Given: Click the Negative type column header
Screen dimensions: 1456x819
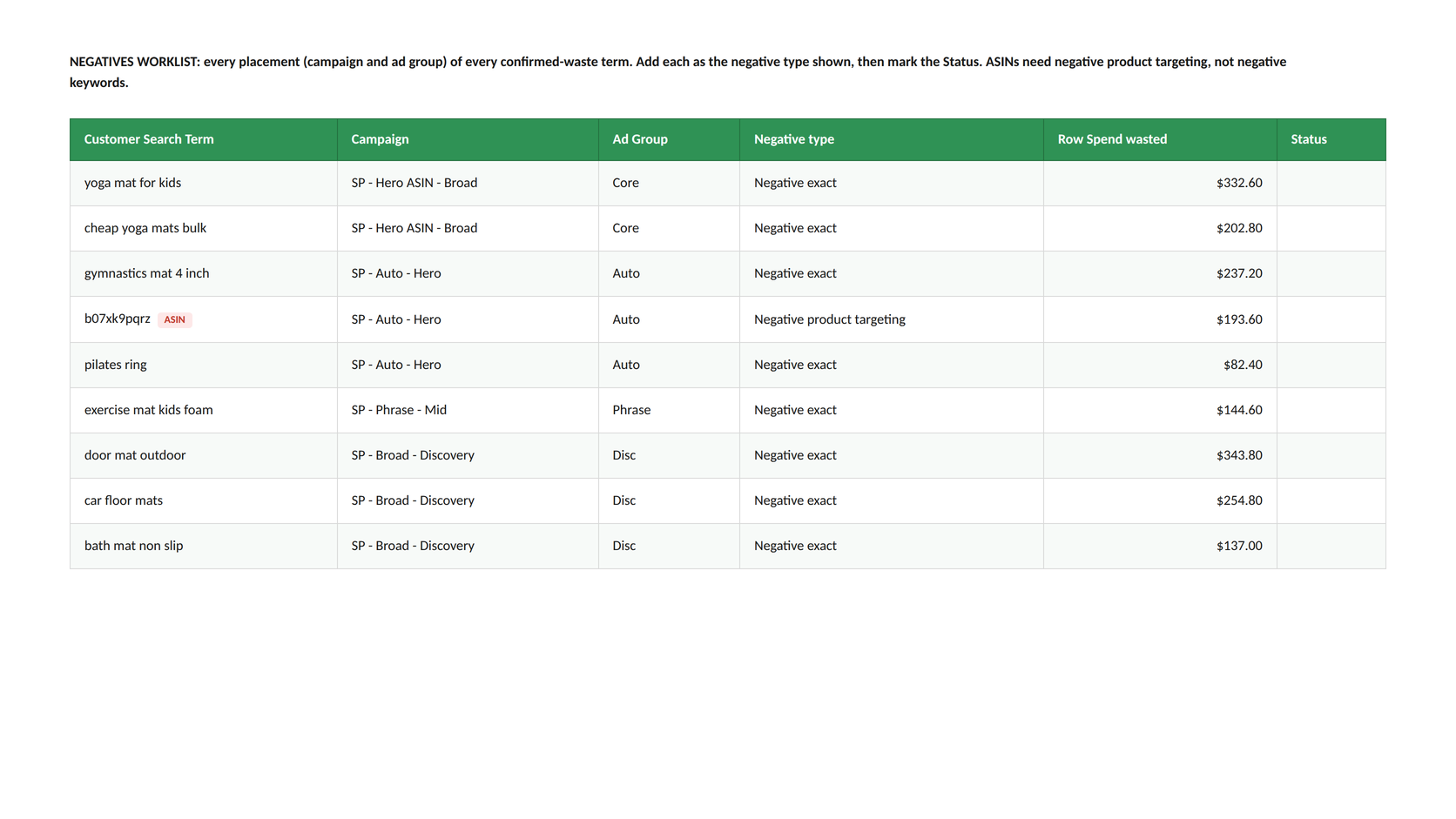Looking at the screenshot, I should click(892, 139).
